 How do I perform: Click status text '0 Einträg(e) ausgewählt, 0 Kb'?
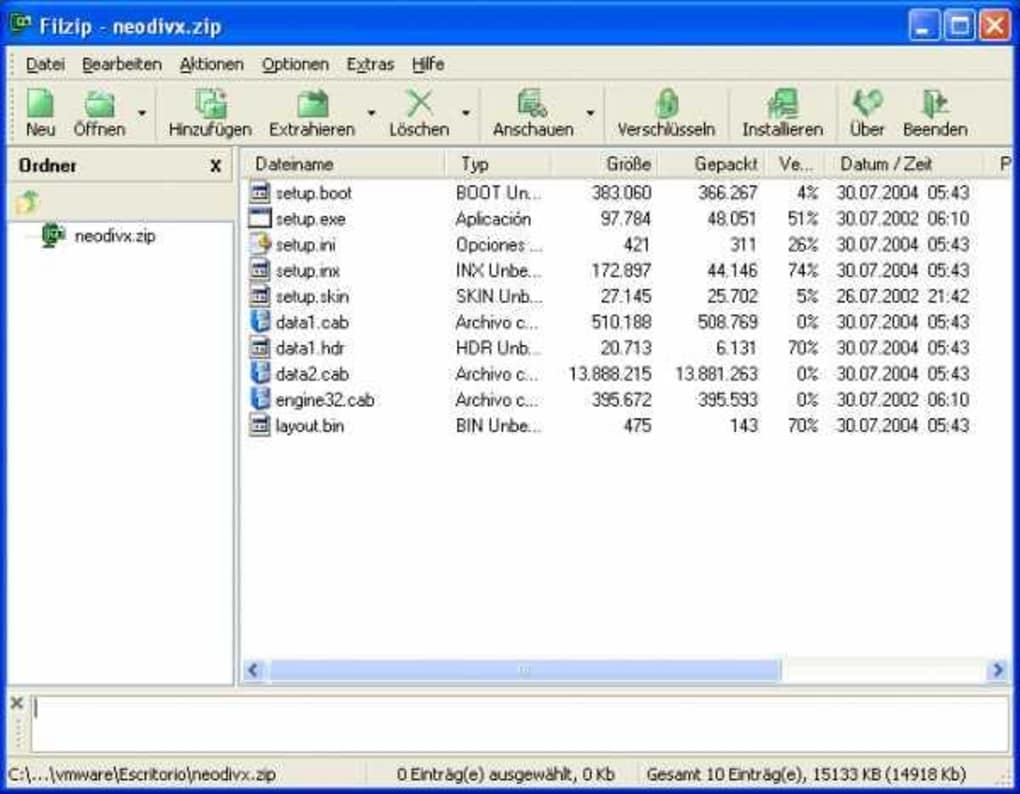[x=505, y=774]
